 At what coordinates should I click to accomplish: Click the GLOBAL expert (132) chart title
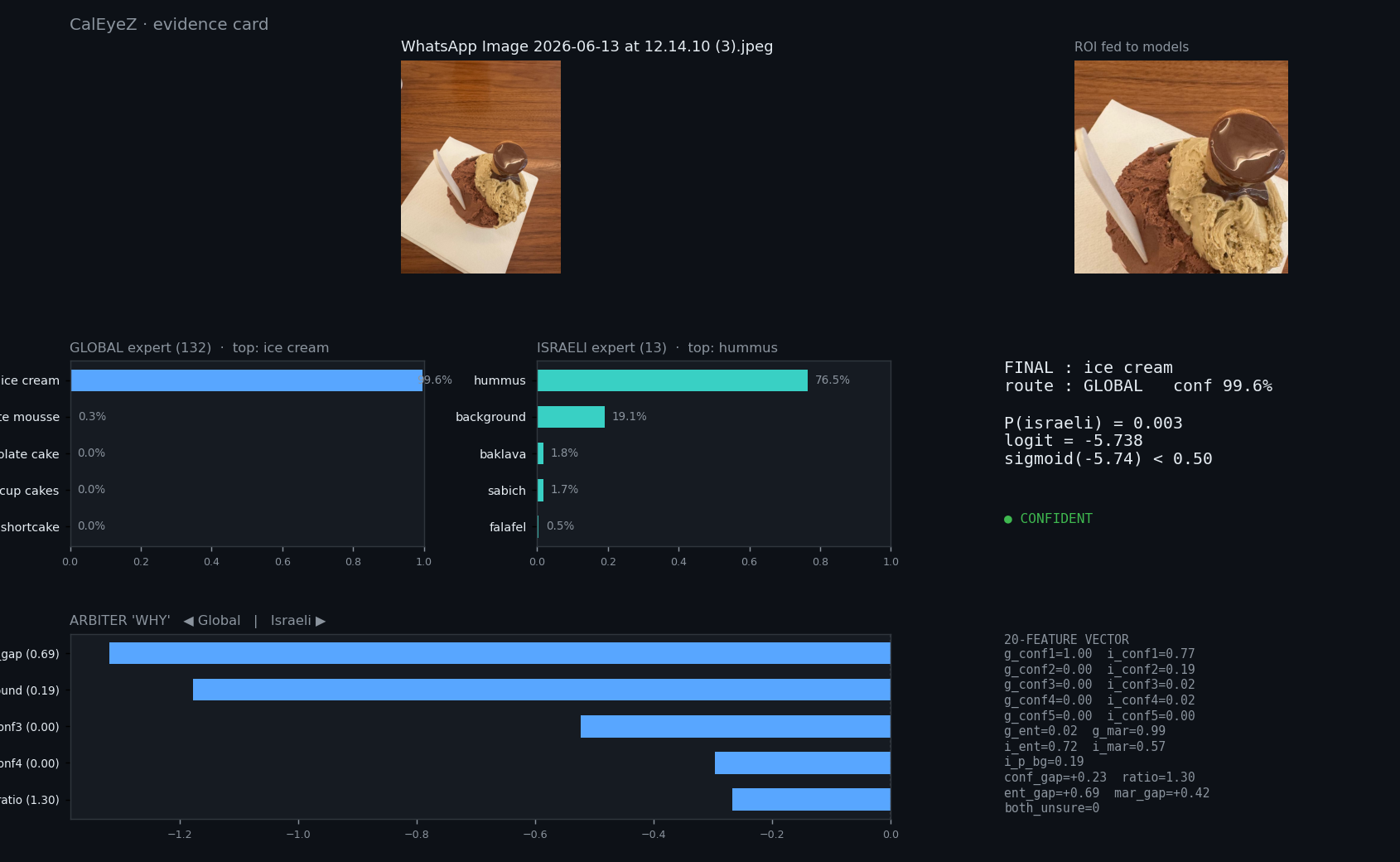pos(140,348)
